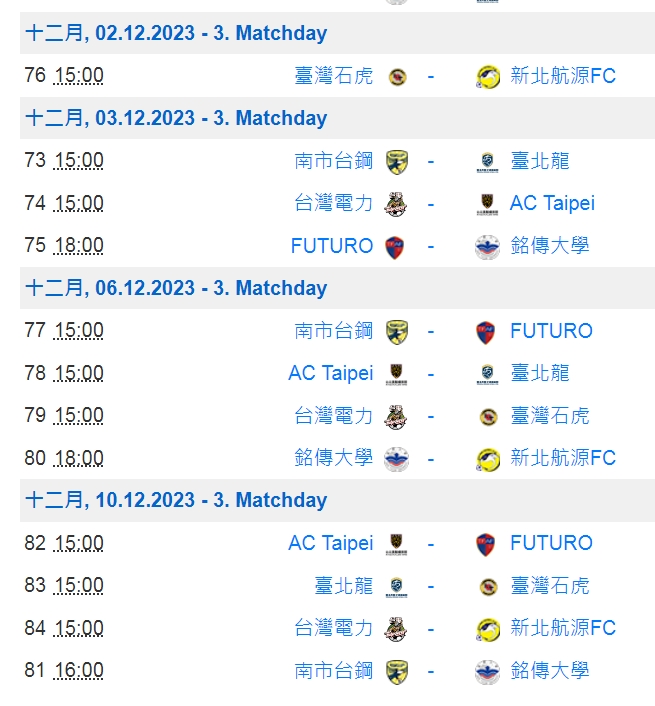The width and height of the screenshot is (655, 706).
Task: Click 銘傳大學 emblem in match 81
Action: (488, 672)
